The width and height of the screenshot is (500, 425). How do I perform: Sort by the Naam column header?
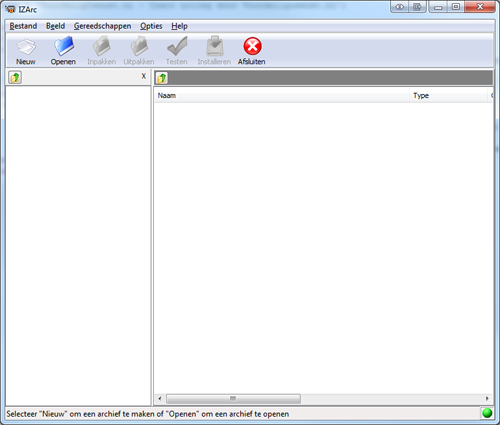click(x=282, y=96)
